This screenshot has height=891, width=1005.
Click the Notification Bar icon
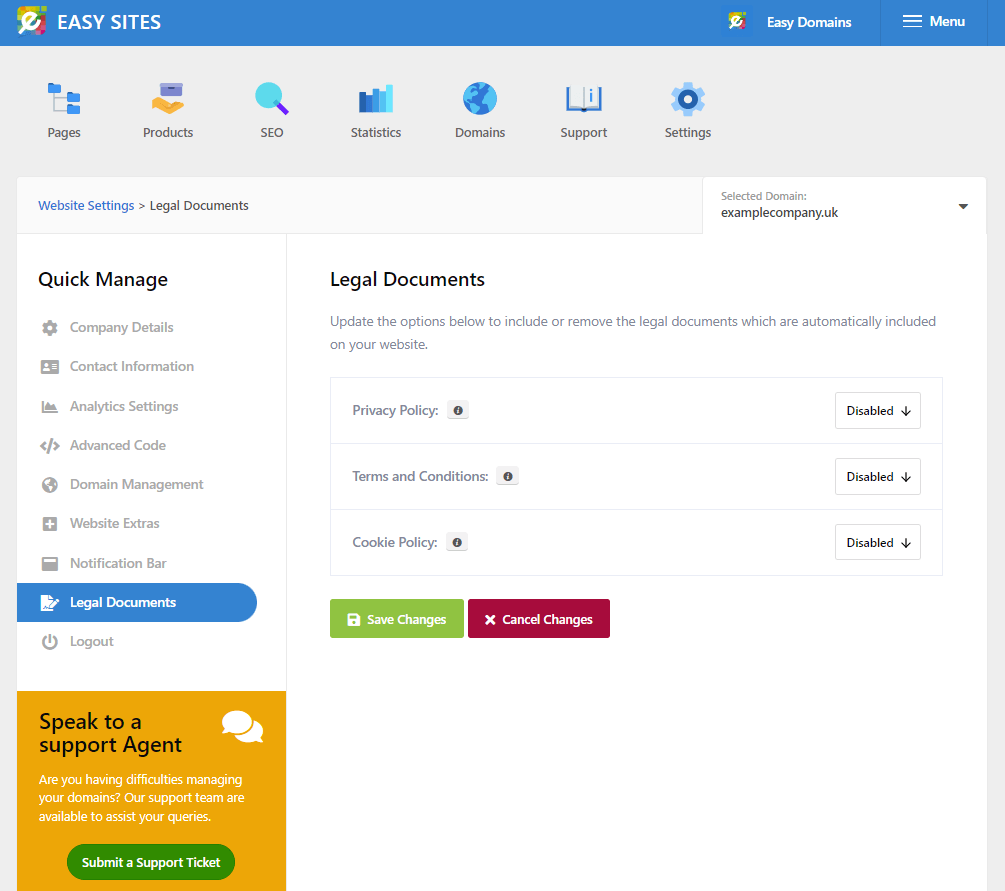(x=50, y=563)
